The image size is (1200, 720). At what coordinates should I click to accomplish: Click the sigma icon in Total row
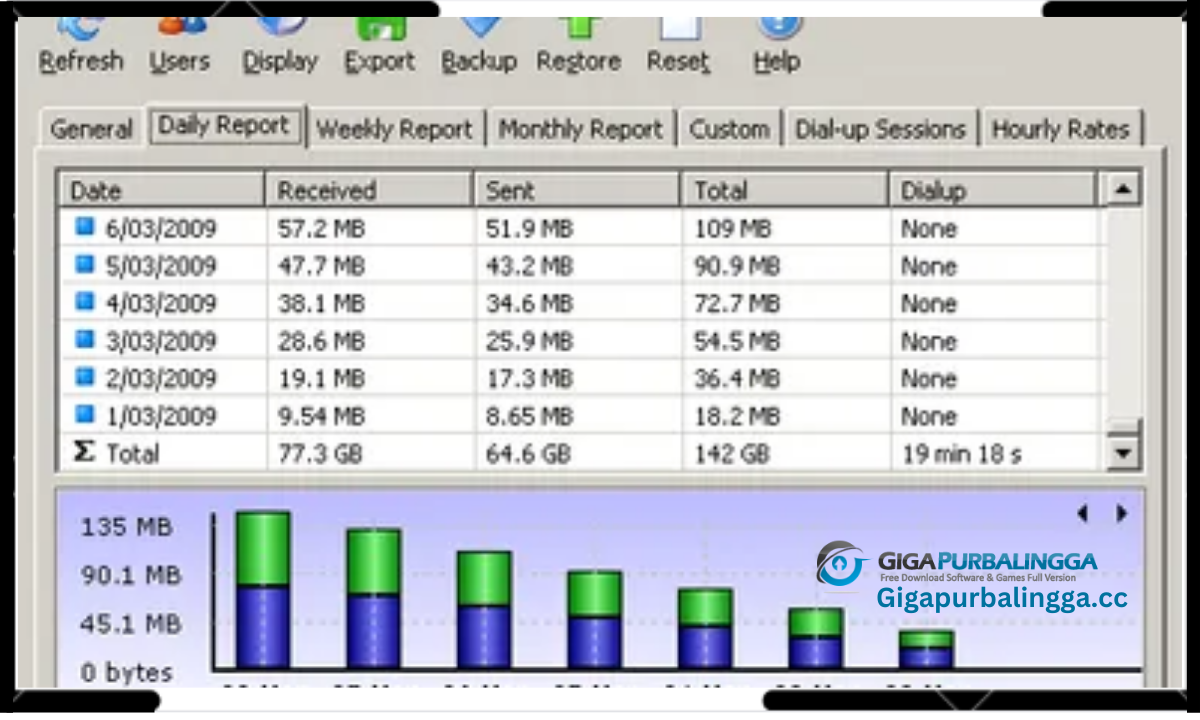click(x=86, y=452)
